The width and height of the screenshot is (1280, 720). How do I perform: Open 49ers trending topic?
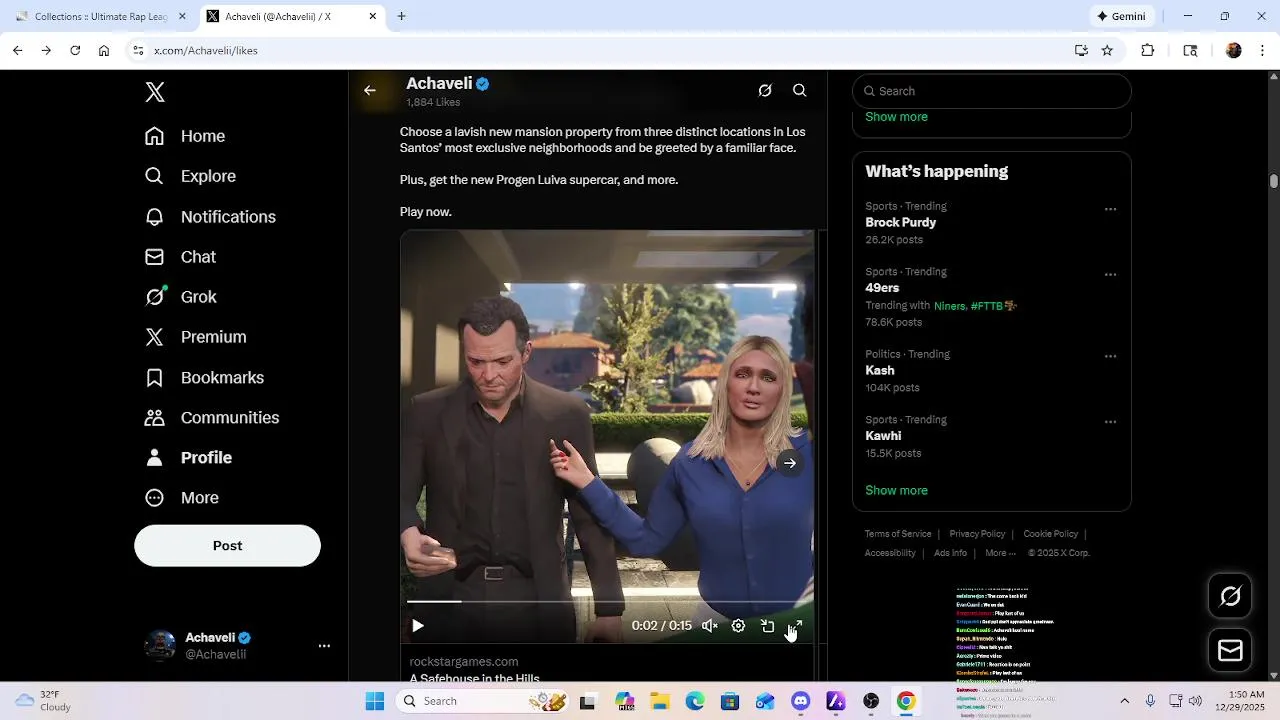click(882, 288)
